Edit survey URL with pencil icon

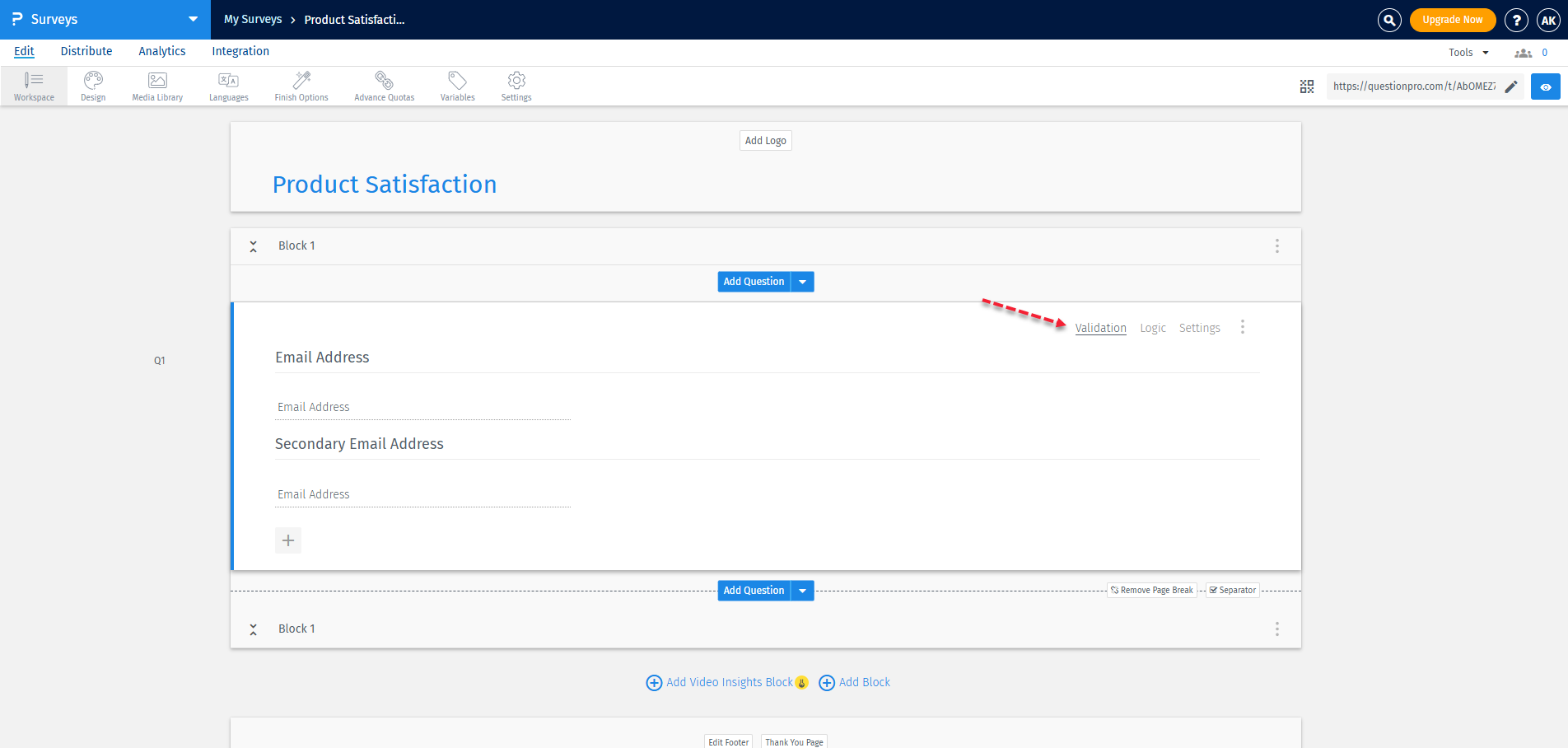pos(1511,86)
